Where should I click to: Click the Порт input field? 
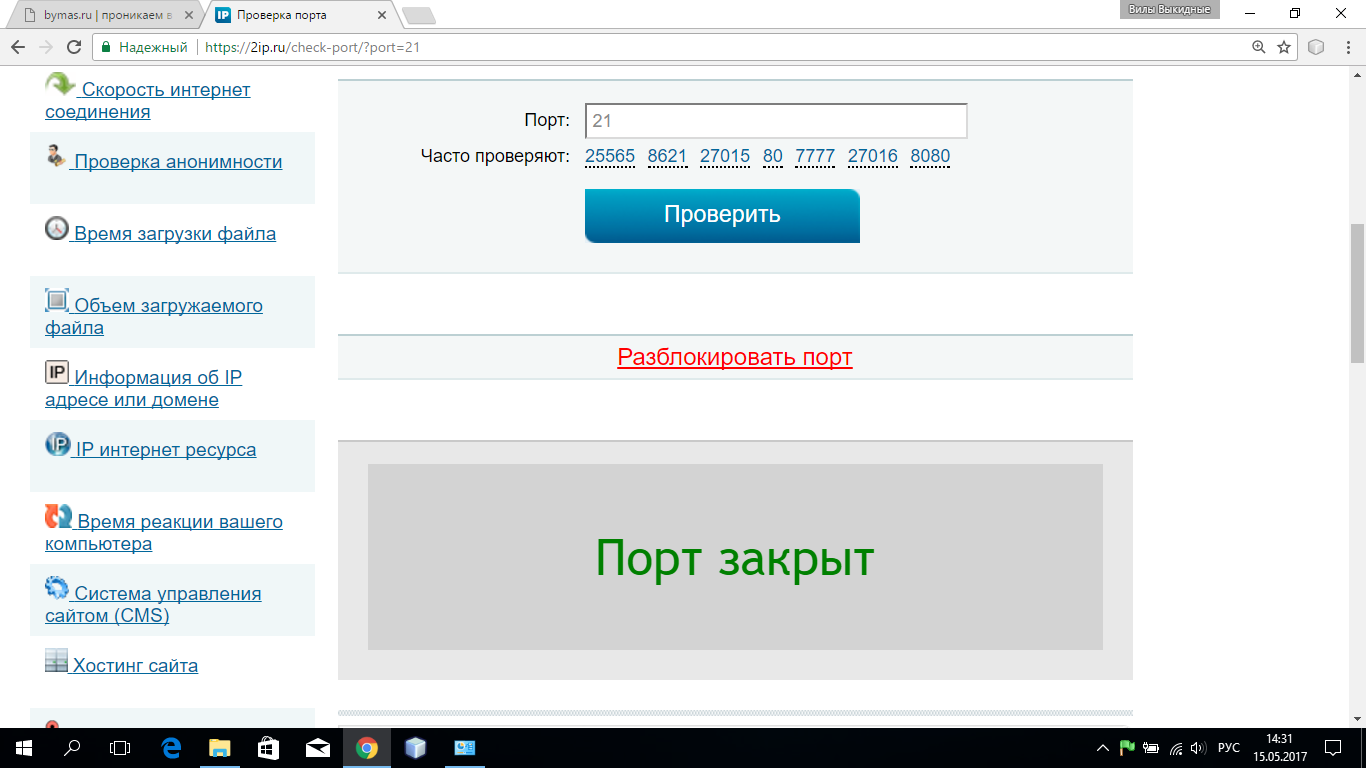776,121
